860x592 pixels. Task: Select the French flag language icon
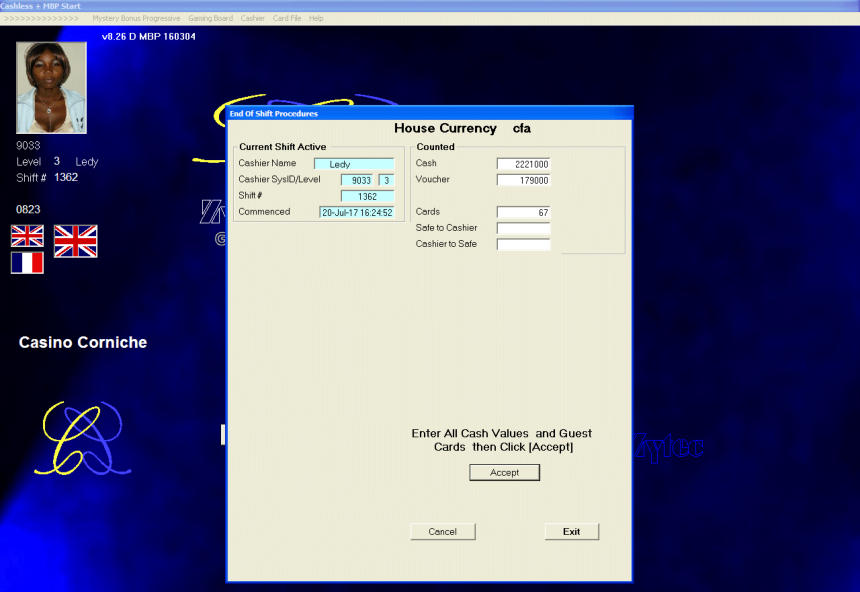(x=27, y=263)
